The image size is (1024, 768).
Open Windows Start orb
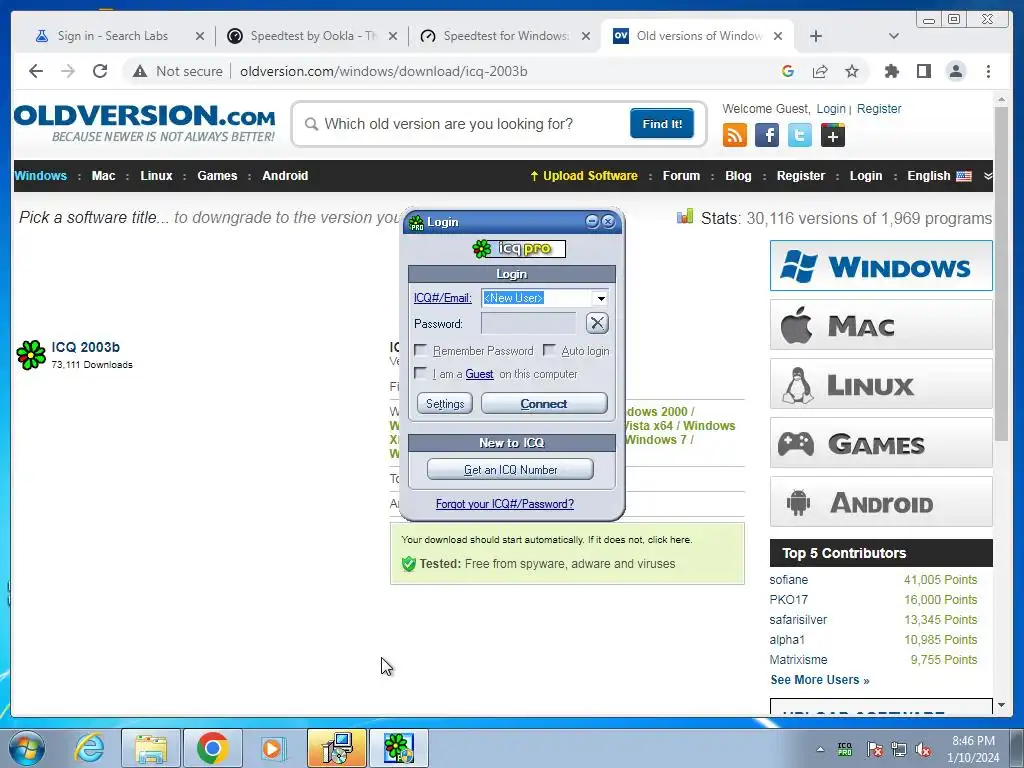tap(27, 748)
